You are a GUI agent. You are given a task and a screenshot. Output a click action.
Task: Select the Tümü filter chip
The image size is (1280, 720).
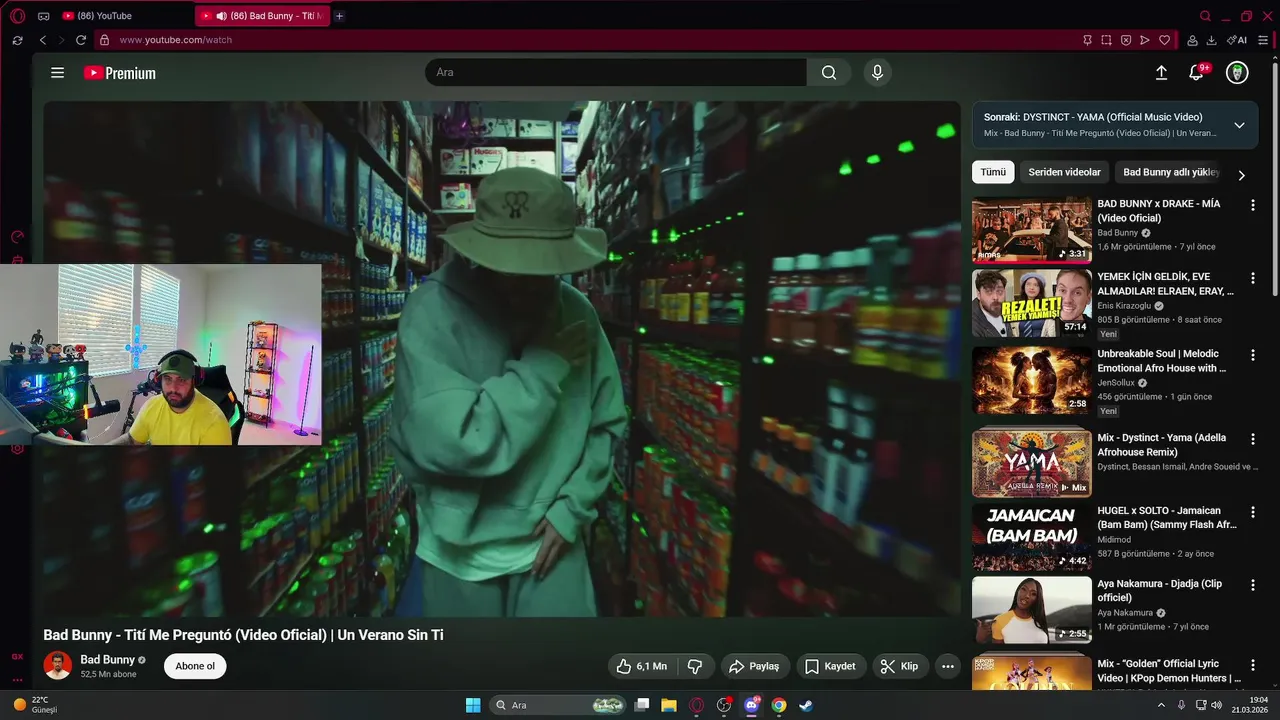(x=993, y=172)
